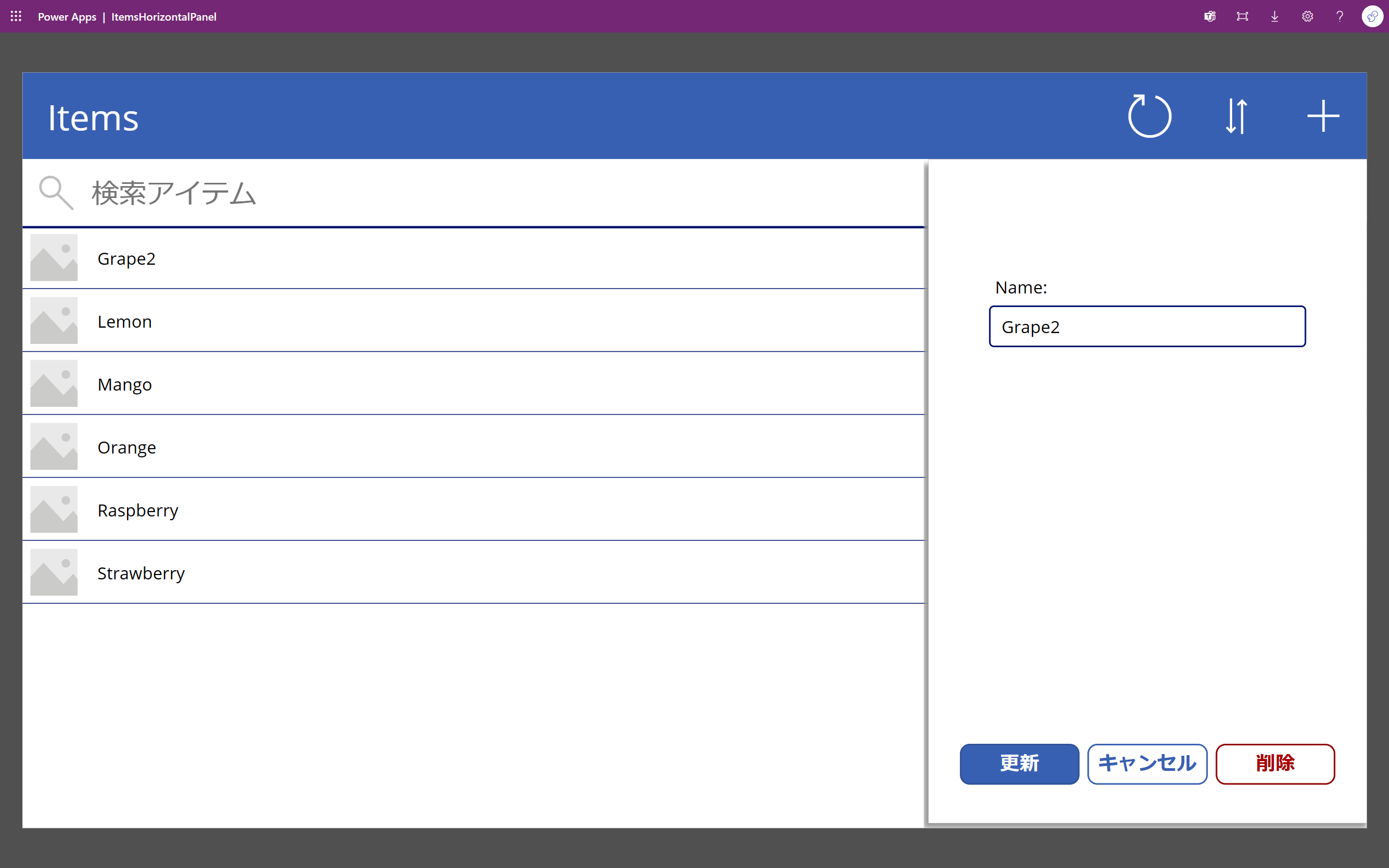Click the fit-to-screen icon in top bar
Screen dimensions: 1389x868
point(1242,17)
